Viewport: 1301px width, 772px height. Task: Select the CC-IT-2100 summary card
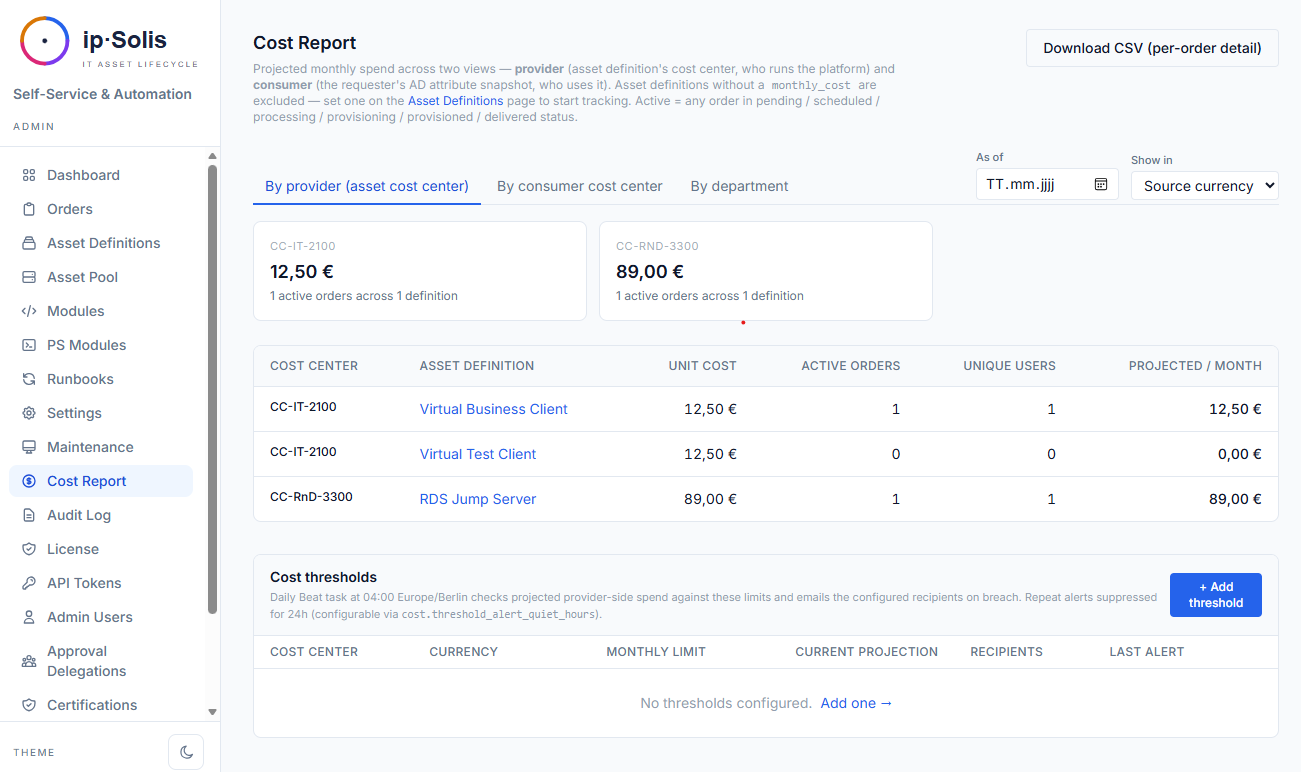coord(420,271)
